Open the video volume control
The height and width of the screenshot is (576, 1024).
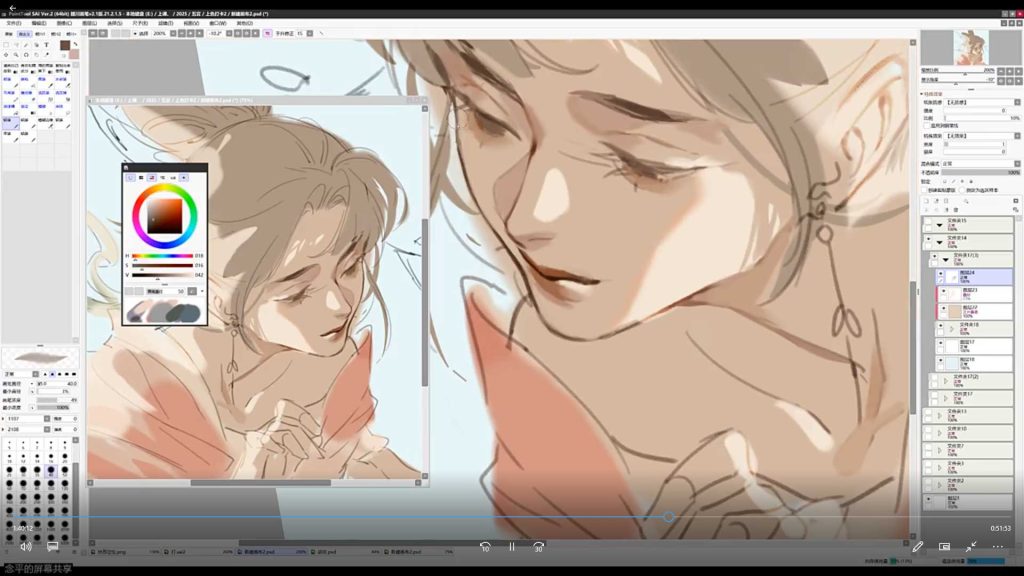pos(26,547)
